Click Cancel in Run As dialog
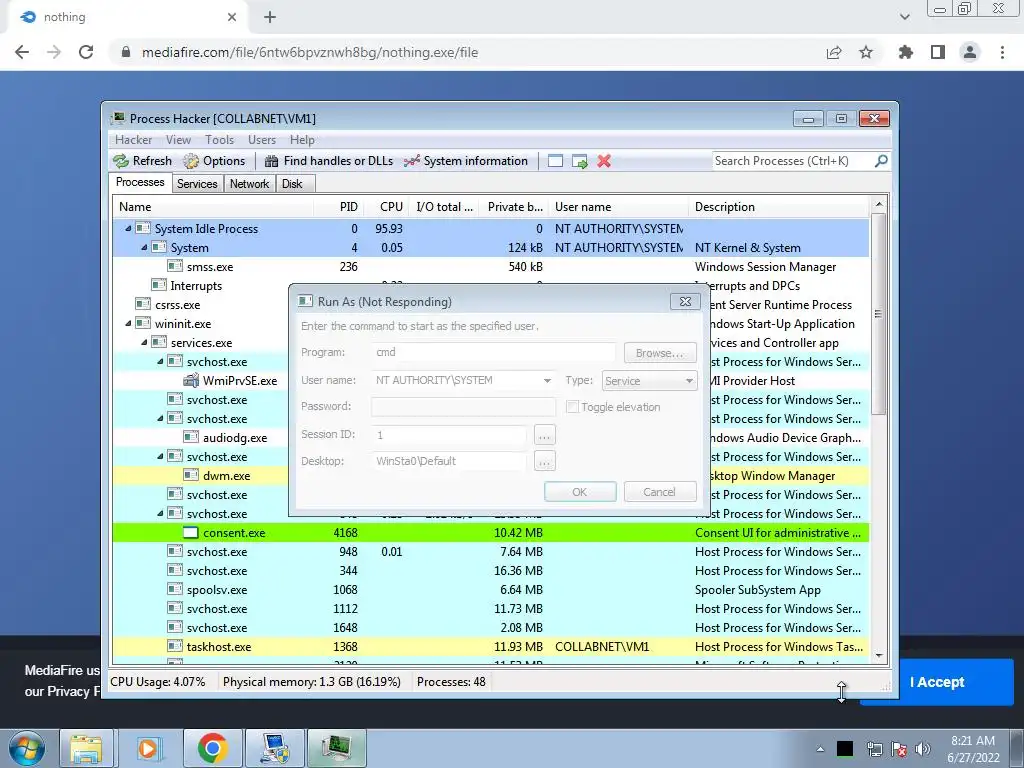The image size is (1024, 768). (x=660, y=492)
